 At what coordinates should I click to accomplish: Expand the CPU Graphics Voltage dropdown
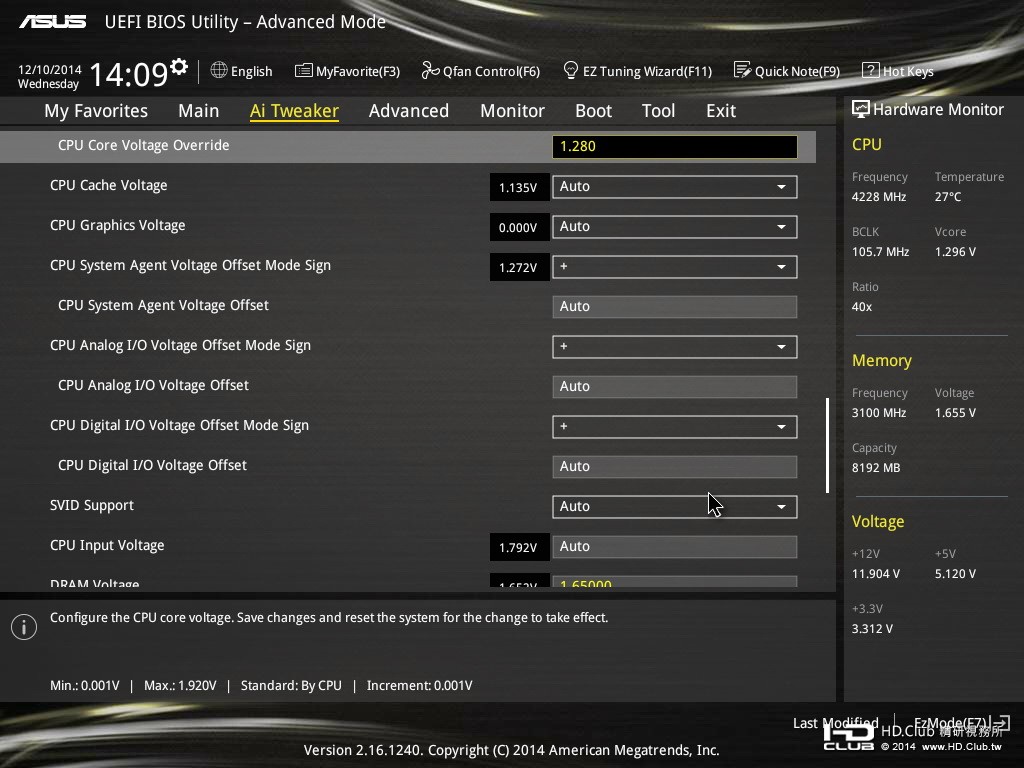[675, 227]
